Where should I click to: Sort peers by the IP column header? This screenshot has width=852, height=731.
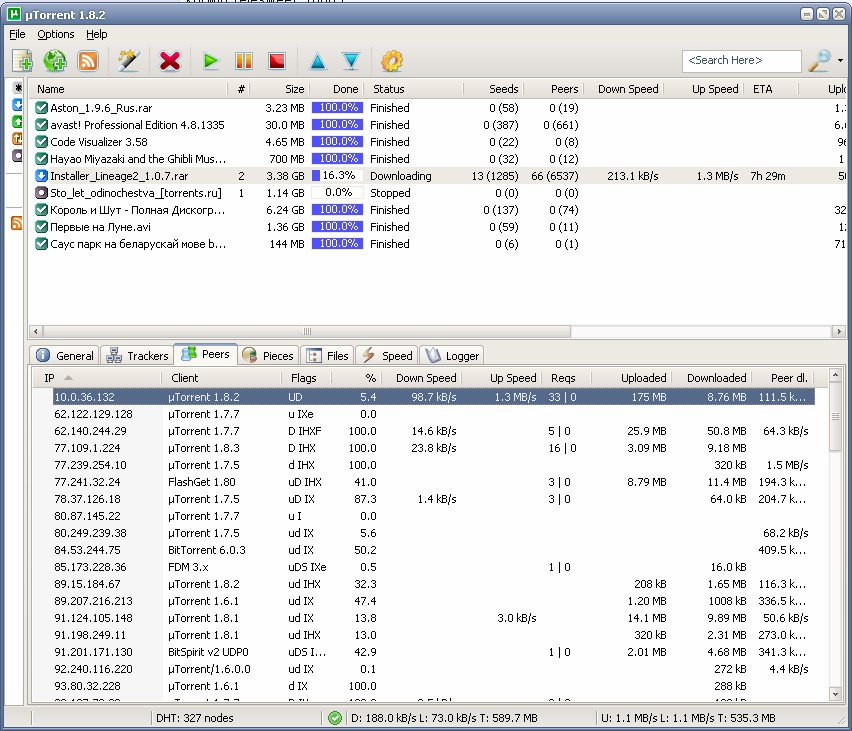[x=50, y=378]
